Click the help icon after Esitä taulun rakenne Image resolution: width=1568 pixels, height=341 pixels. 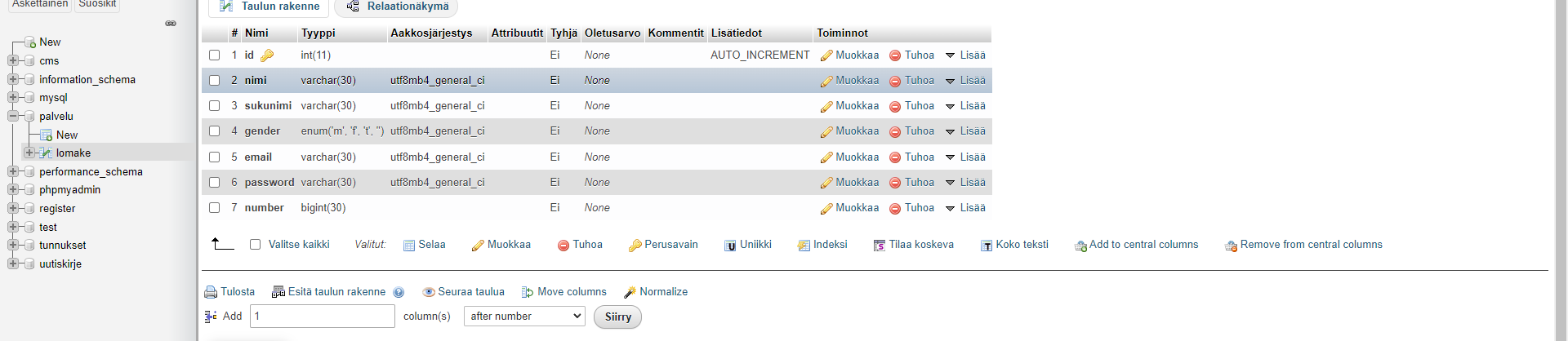coord(399,292)
